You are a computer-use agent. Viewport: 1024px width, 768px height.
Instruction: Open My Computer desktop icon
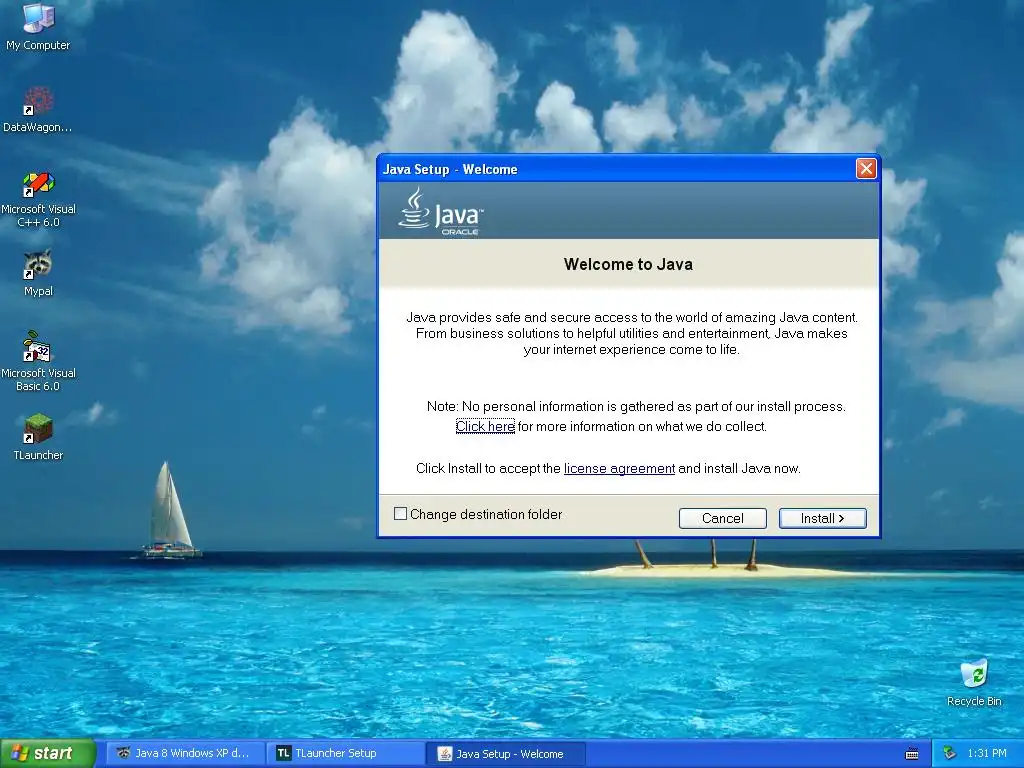tap(38, 26)
